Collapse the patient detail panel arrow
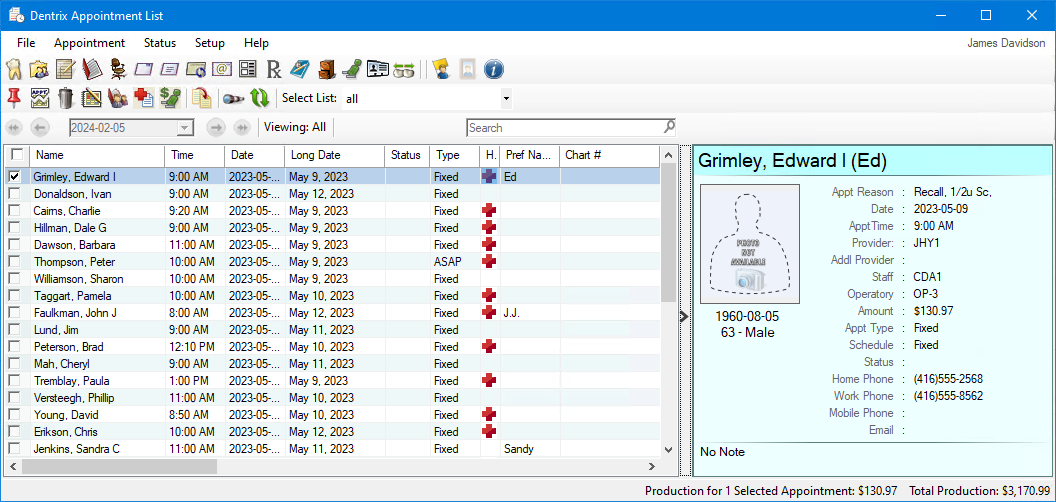This screenshot has width=1056, height=502. (683, 316)
